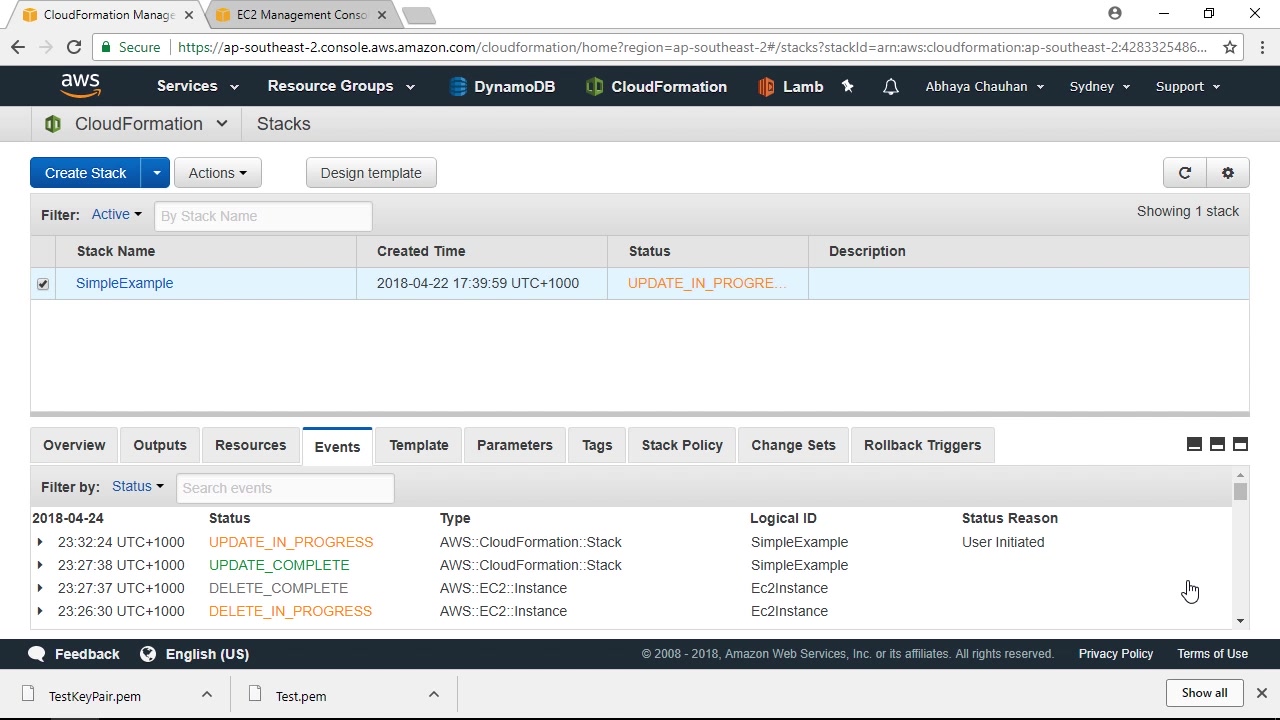This screenshot has height=720, width=1280.
Task: Go back in the browser
Action: tap(18, 47)
